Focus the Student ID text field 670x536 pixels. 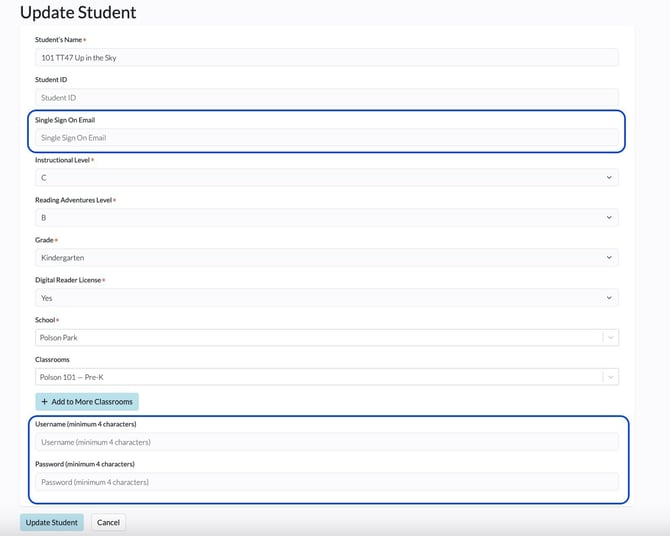pos(326,97)
